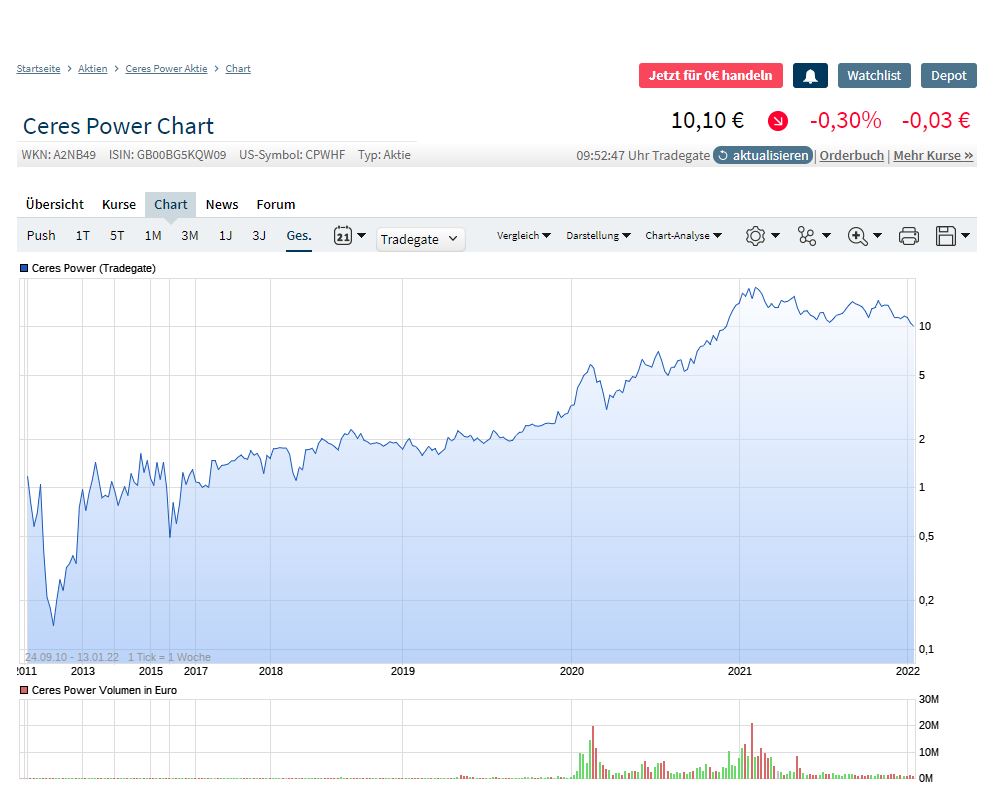The height and width of the screenshot is (801, 994).
Task: Switch to the Übersicht tab
Action: (x=55, y=204)
